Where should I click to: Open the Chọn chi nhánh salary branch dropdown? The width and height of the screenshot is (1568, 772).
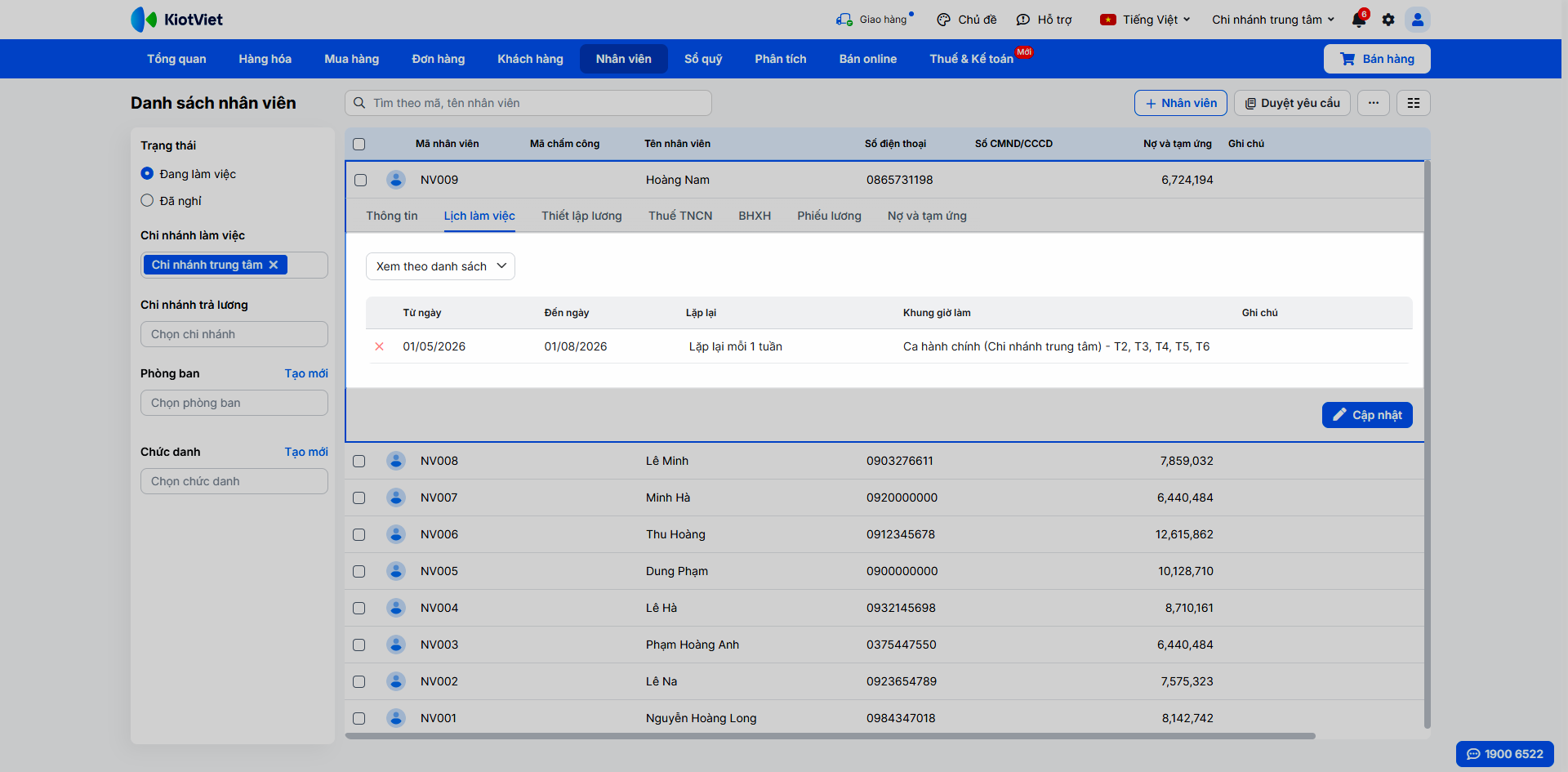click(234, 334)
